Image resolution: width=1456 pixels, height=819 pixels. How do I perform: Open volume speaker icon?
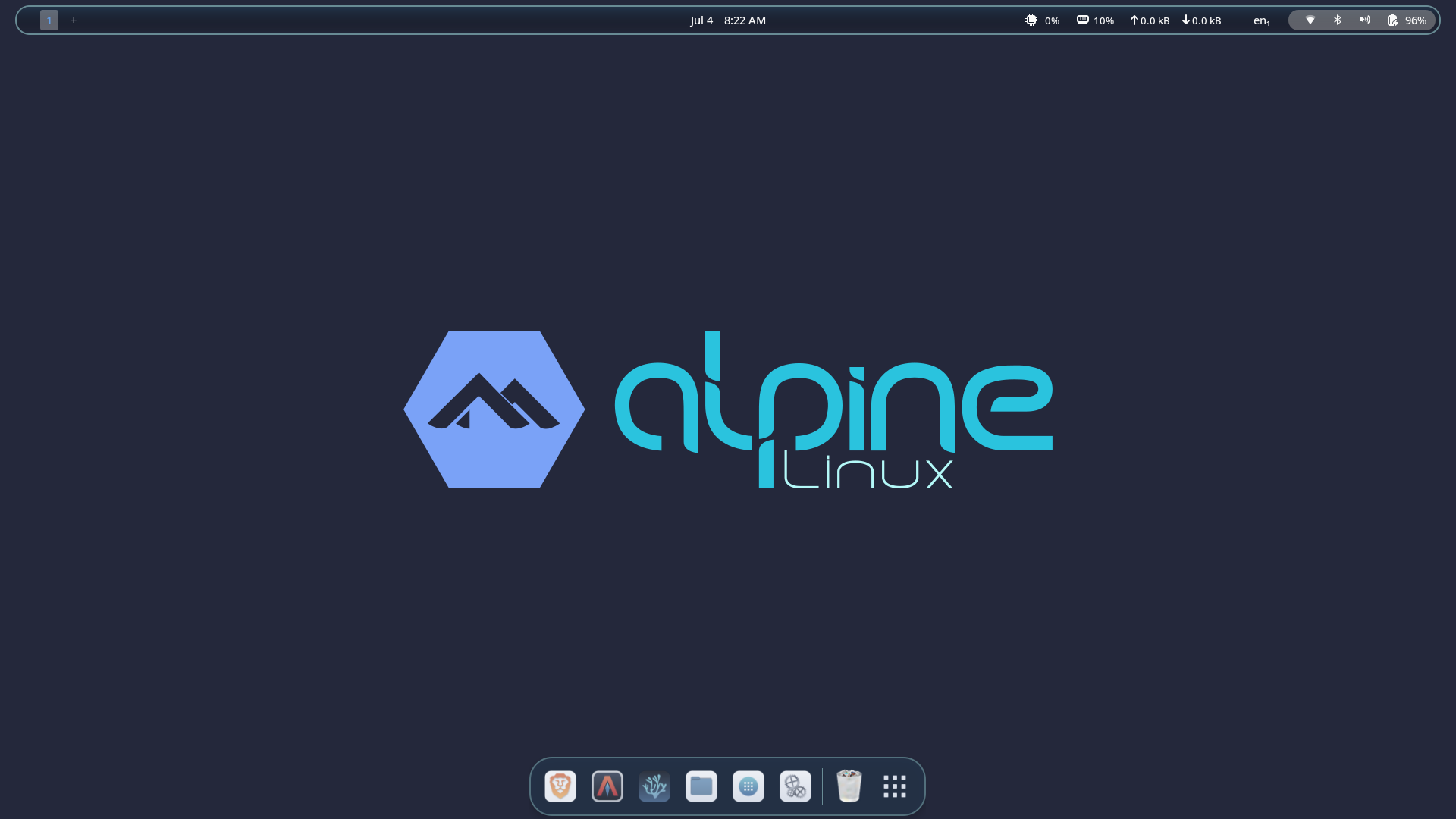(1365, 20)
